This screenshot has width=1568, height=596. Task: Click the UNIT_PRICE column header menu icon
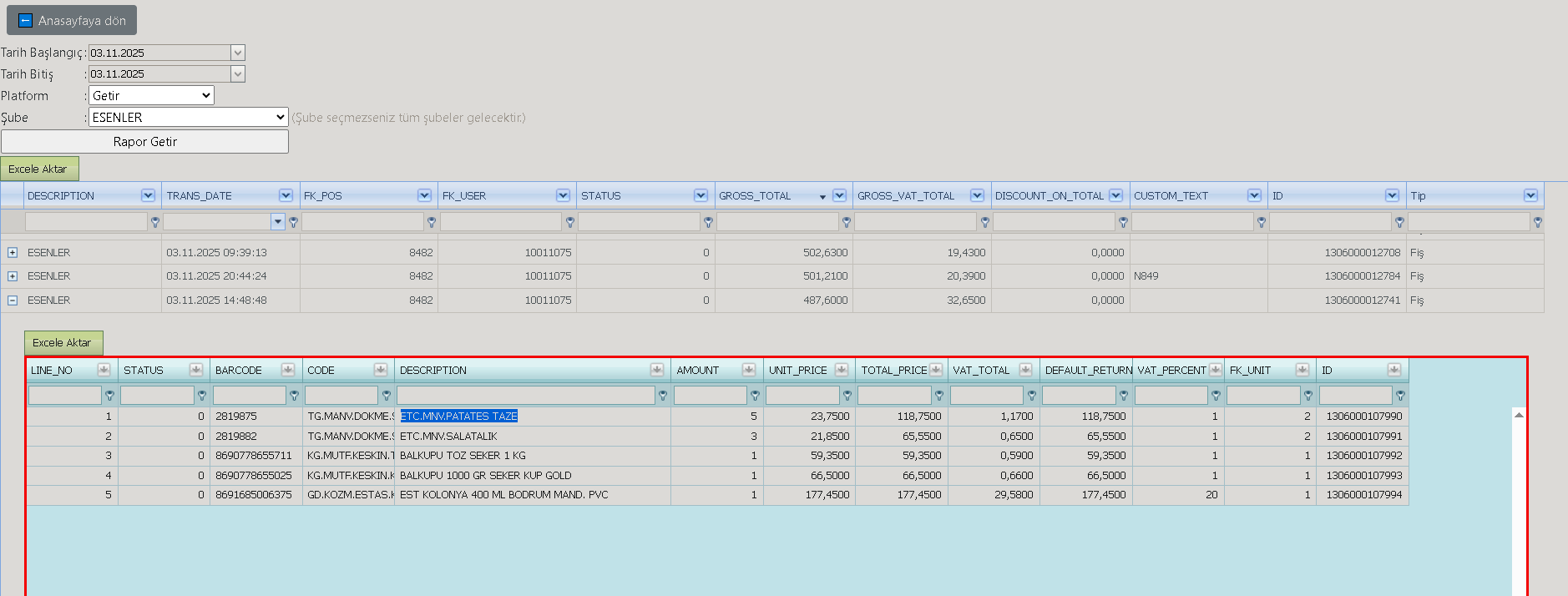[841, 370]
